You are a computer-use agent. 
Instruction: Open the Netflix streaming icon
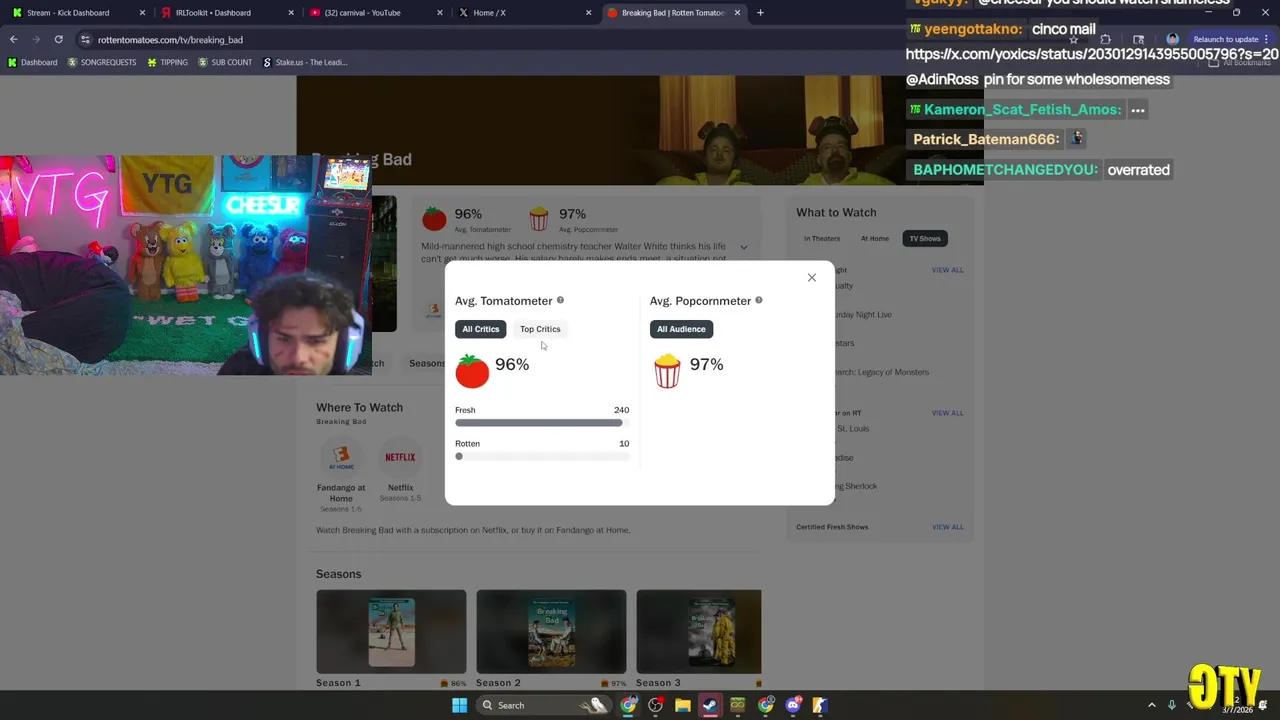[400, 457]
